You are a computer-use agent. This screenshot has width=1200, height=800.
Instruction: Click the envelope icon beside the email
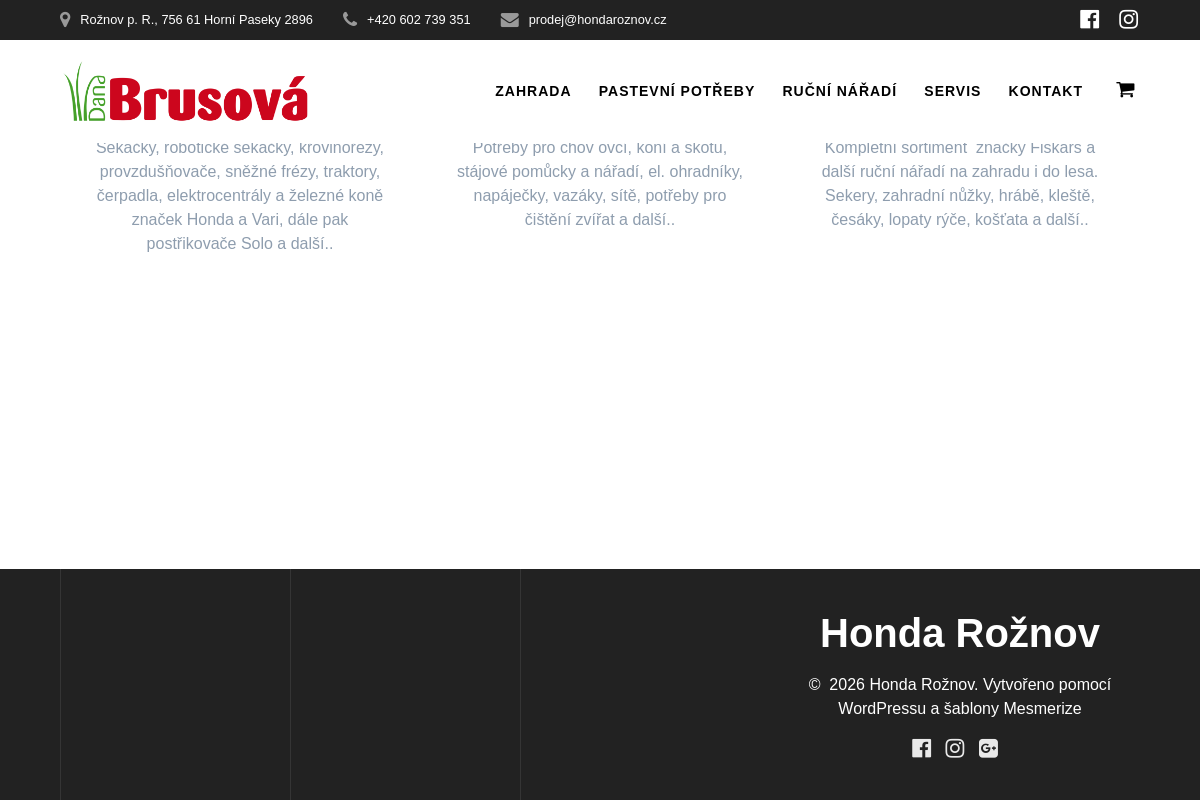[x=510, y=20]
